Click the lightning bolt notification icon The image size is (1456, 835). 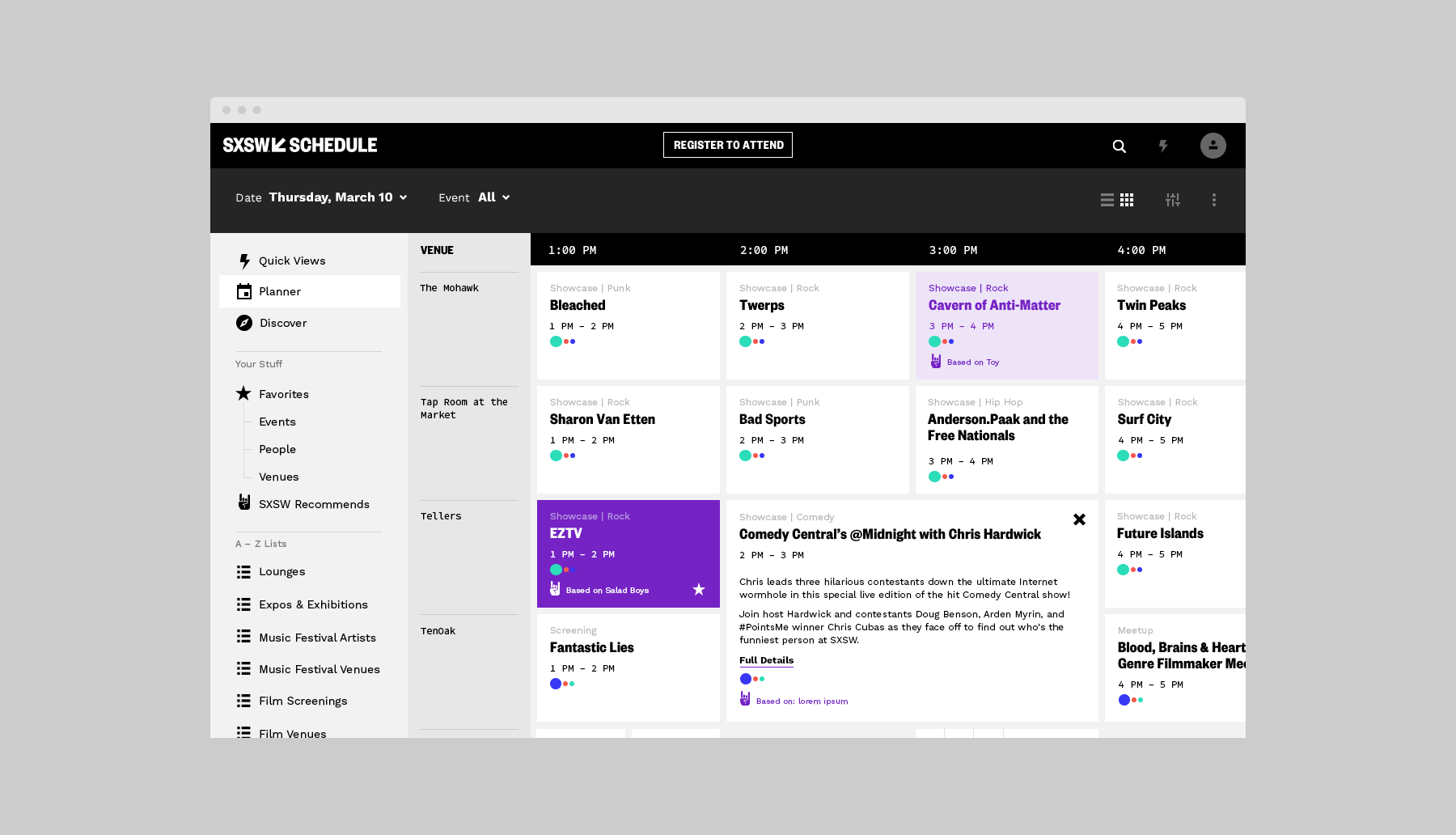pyautogui.click(x=1164, y=146)
